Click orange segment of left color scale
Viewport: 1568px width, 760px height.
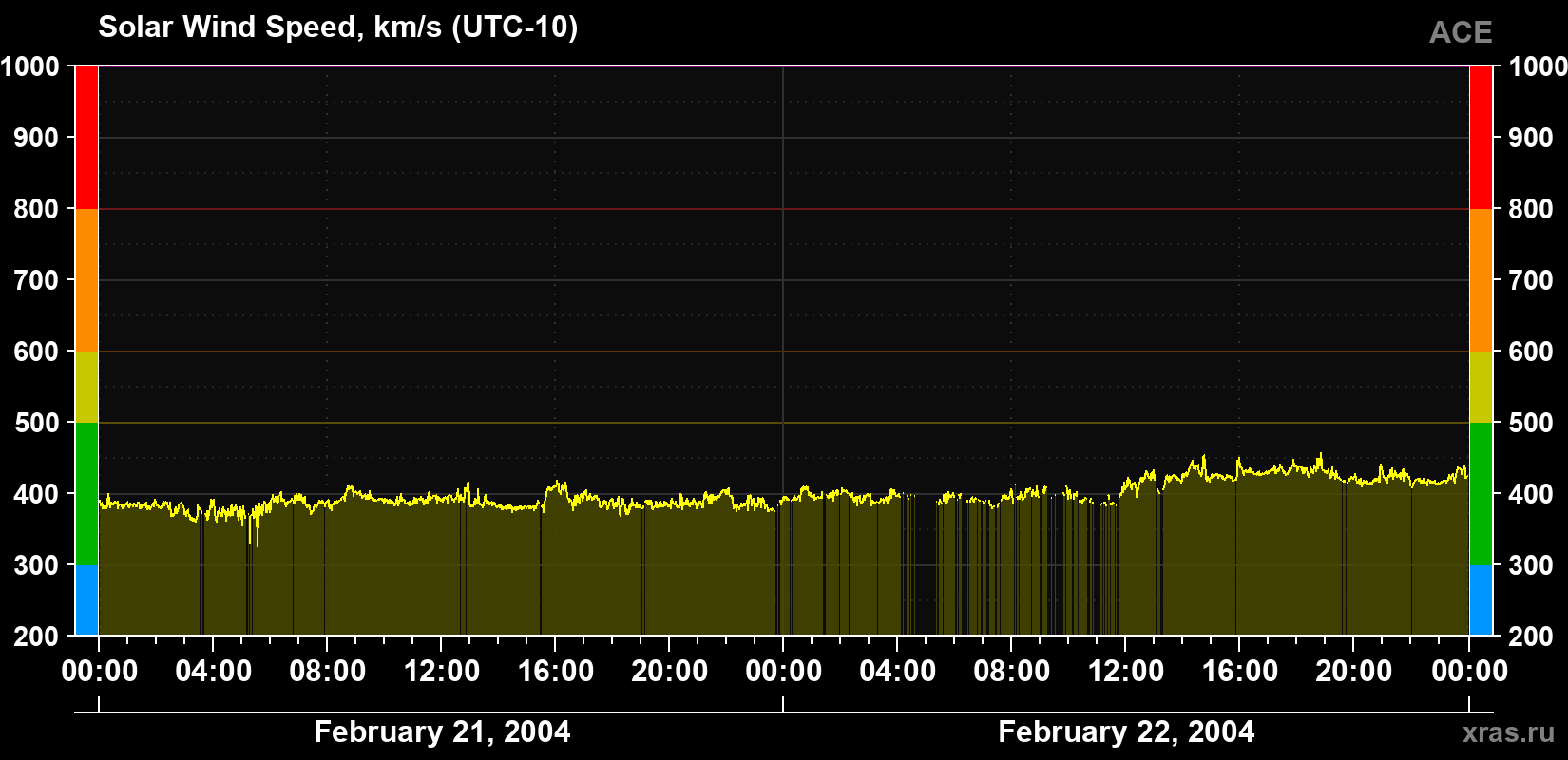point(86,280)
